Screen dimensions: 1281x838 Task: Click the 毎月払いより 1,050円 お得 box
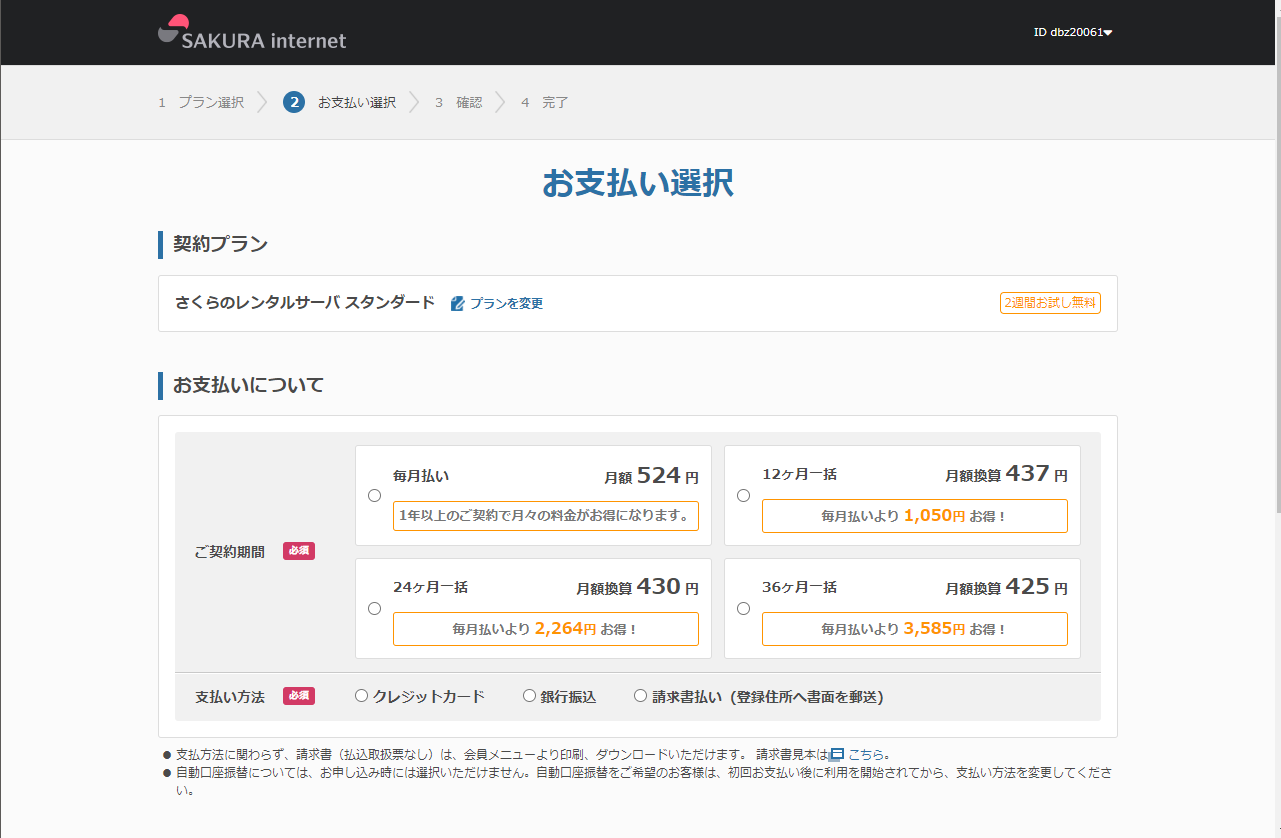pyautogui.click(x=915, y=516)
